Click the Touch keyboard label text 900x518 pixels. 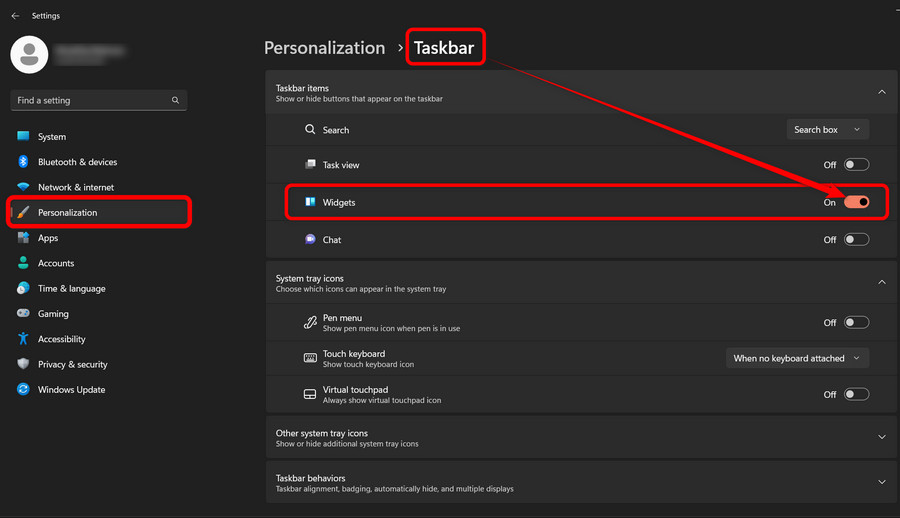tap(354, 354)
